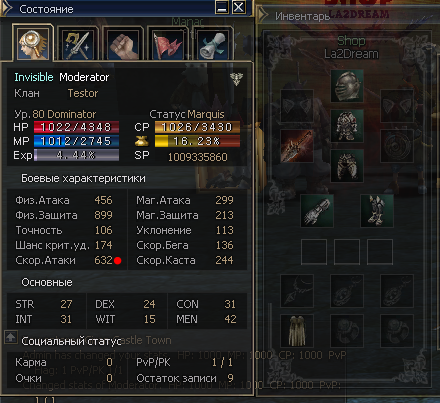The image size is (440, 403).
Task: Select the leg armor gaiters icon
Action: pyautogui.click(x=347, y=166)
